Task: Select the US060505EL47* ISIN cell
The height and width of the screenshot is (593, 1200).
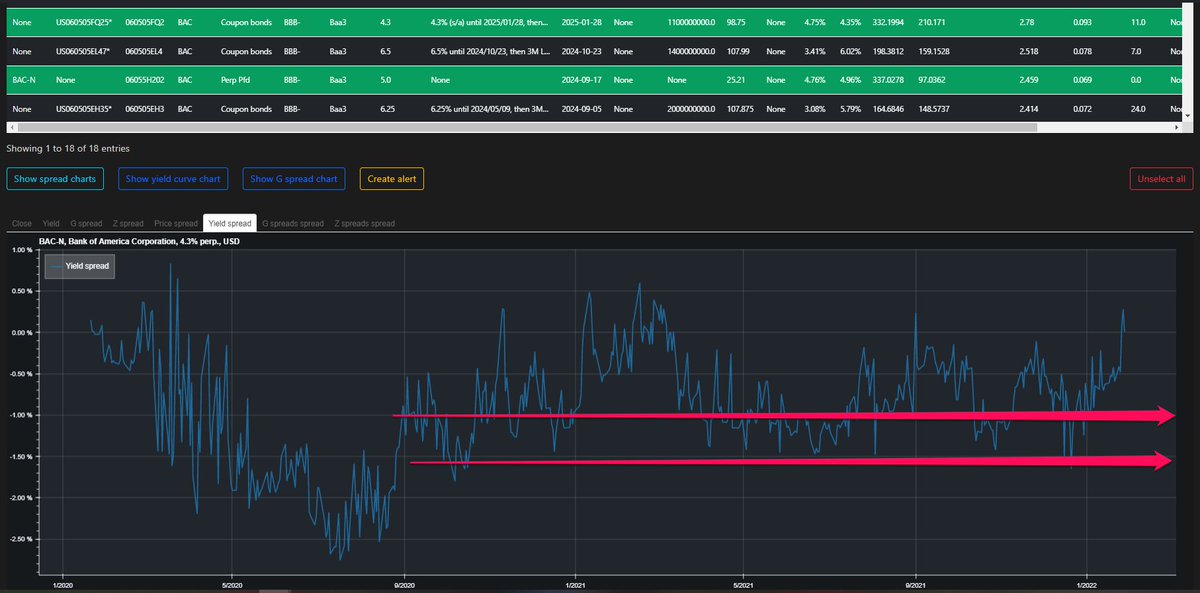Action: (x=82, y=50)
